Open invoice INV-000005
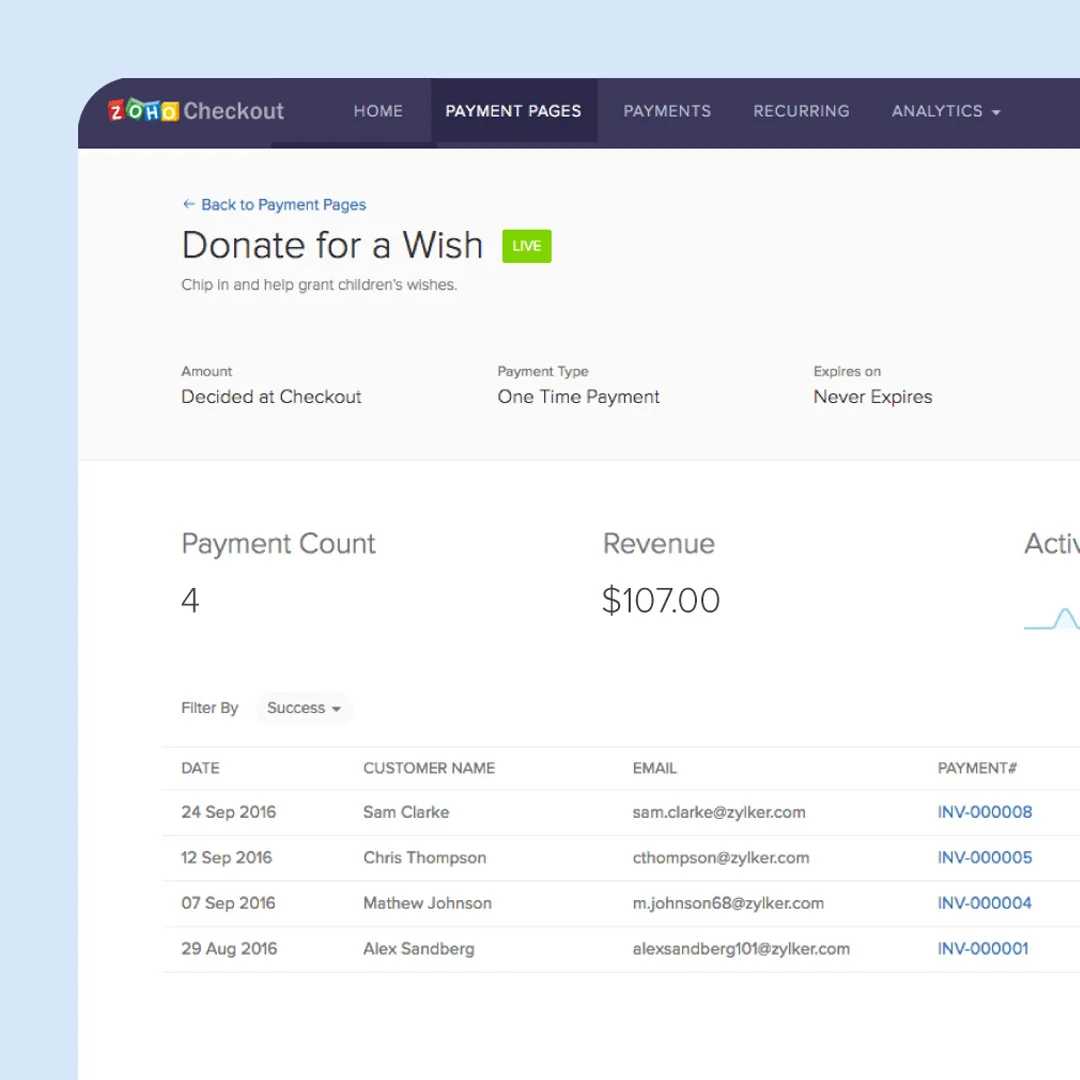The width and height of the screenshot is (1080, 1080). [x=985, y=857]
